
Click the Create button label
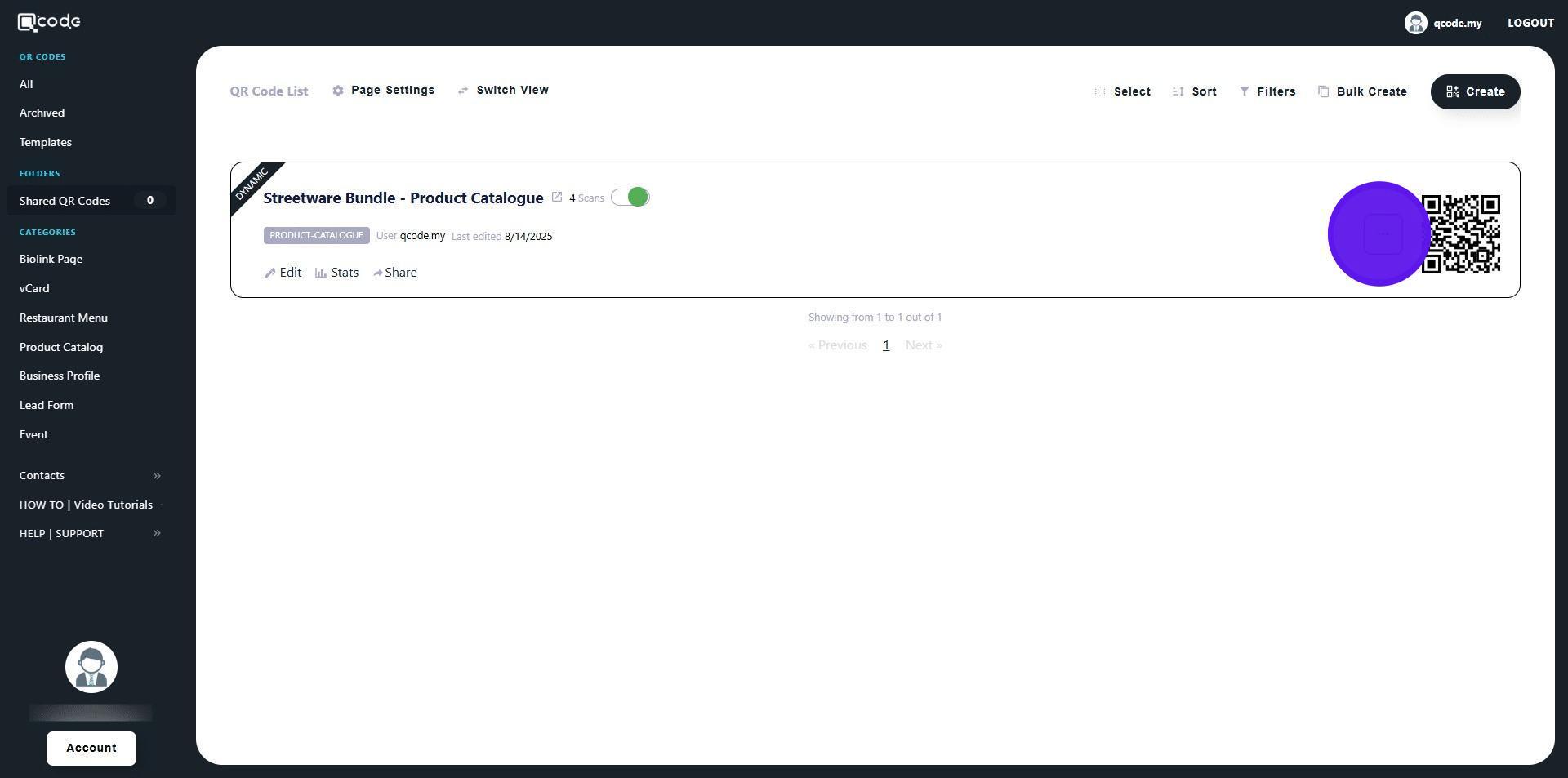tap(1485, 91)
